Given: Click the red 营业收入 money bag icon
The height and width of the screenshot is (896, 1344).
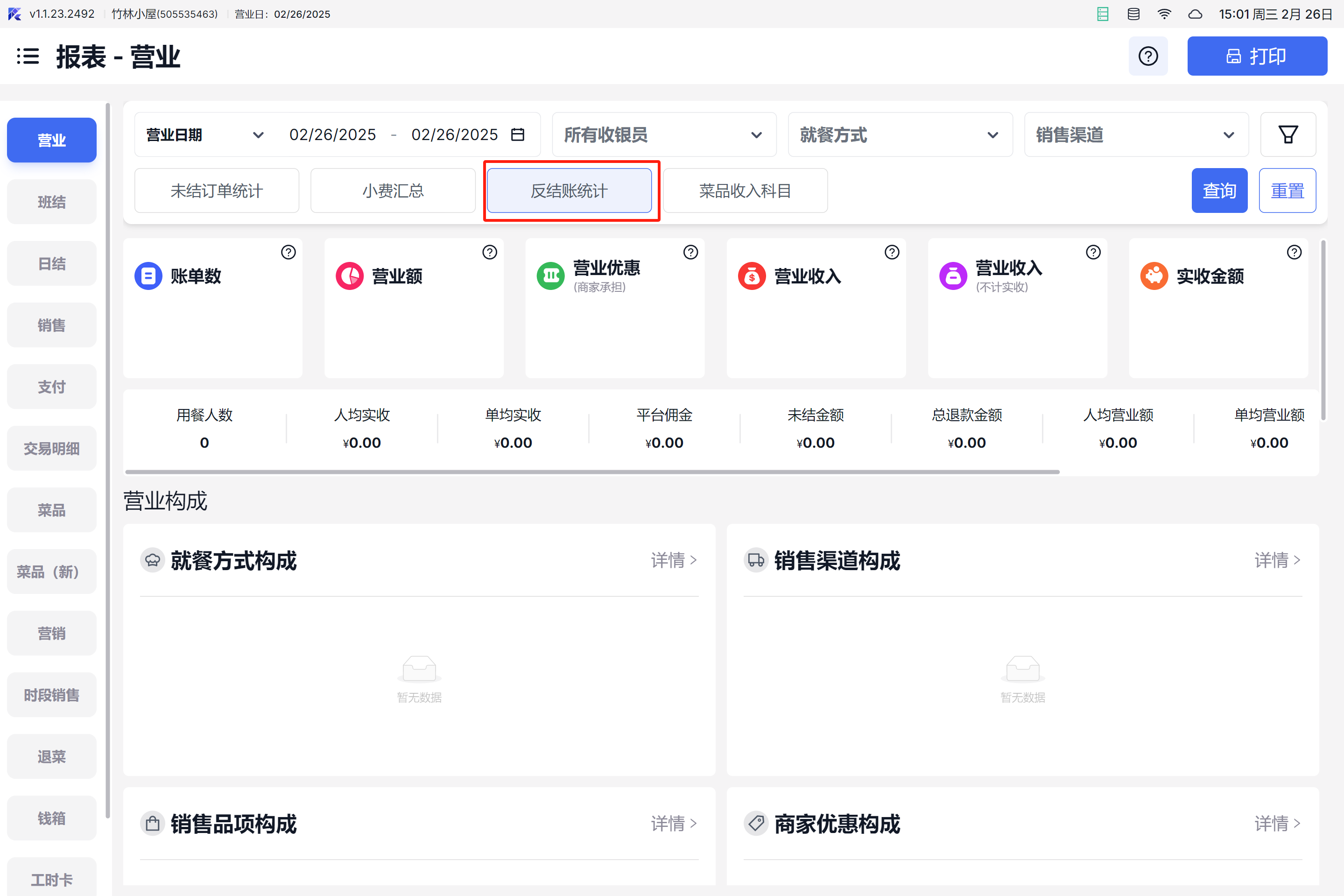Looking at the screenshot, I should point(752,276).
